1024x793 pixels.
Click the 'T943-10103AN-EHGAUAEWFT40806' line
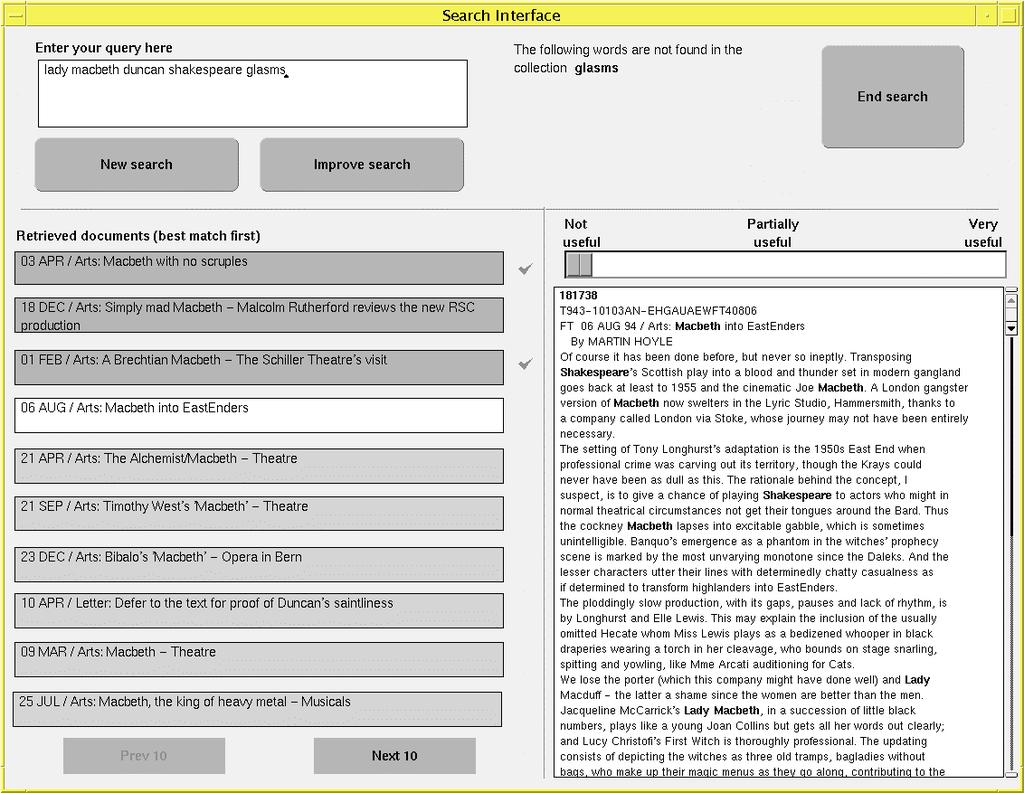658,311
